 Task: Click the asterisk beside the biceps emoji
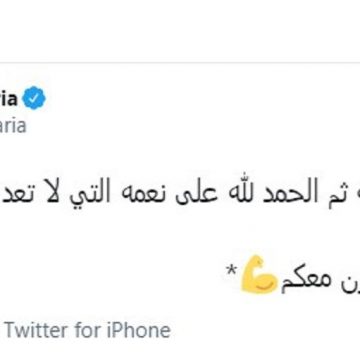(x=230, y=269)
